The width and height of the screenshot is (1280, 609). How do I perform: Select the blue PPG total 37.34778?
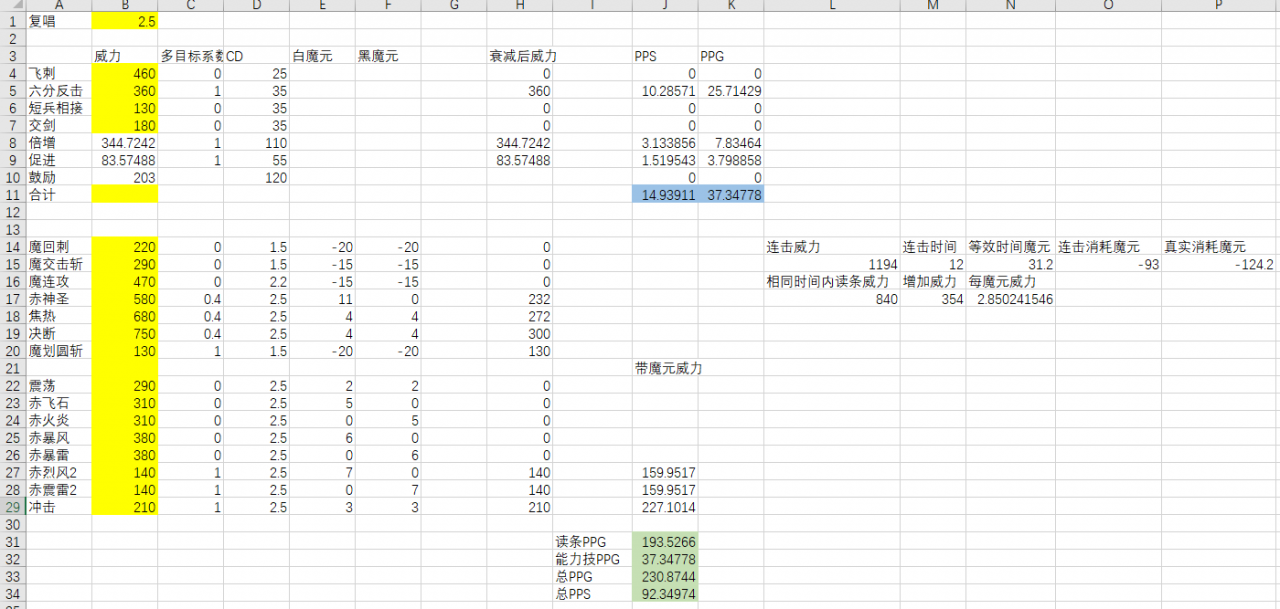[x=731, y=195]
